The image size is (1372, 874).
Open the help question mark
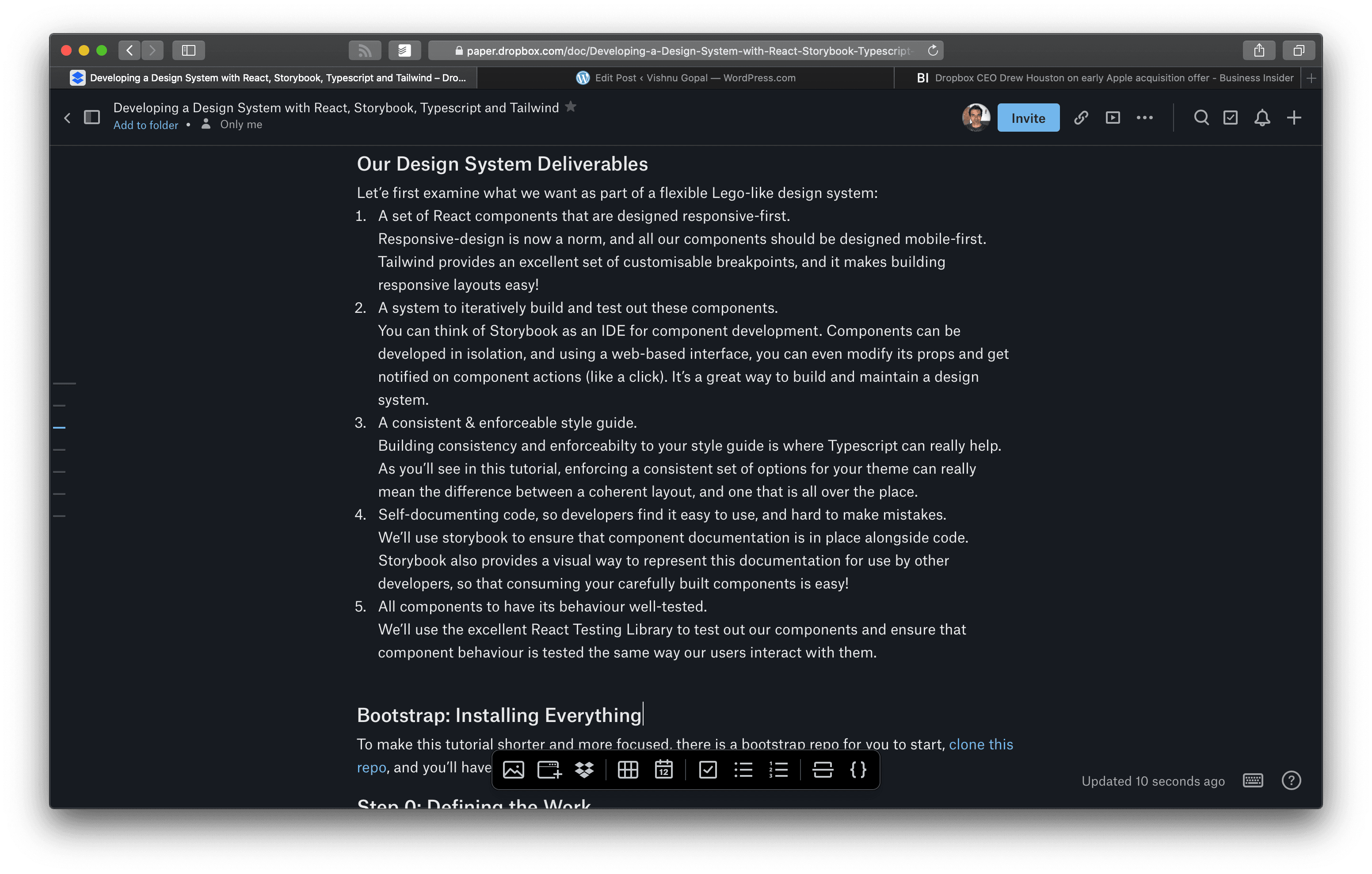click(x=1291, y=781)
